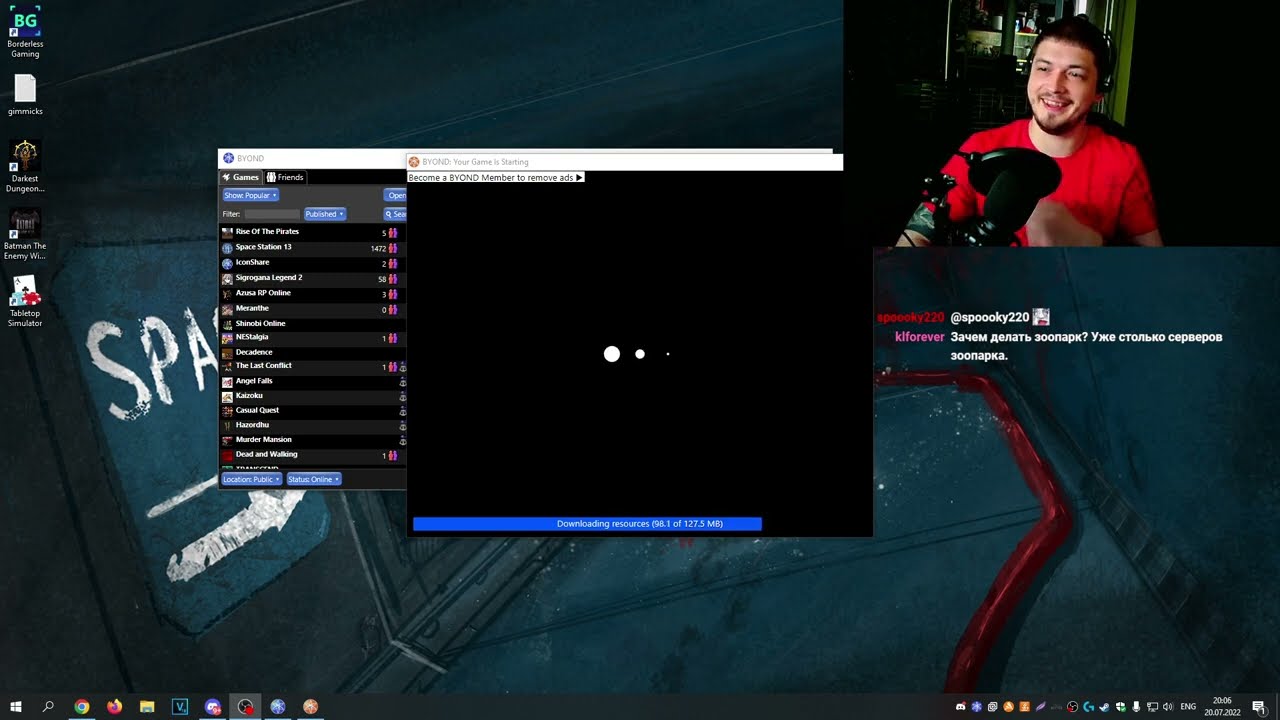Viewport: 1280px width, 720px height.
Task: Select Space Station 13 in game list
Action: click(x=312, y=247)
